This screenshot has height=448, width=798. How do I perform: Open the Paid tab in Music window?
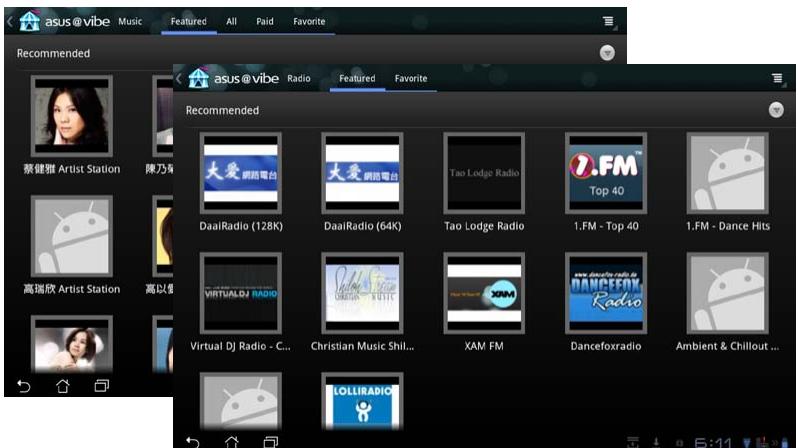(265, 21)
